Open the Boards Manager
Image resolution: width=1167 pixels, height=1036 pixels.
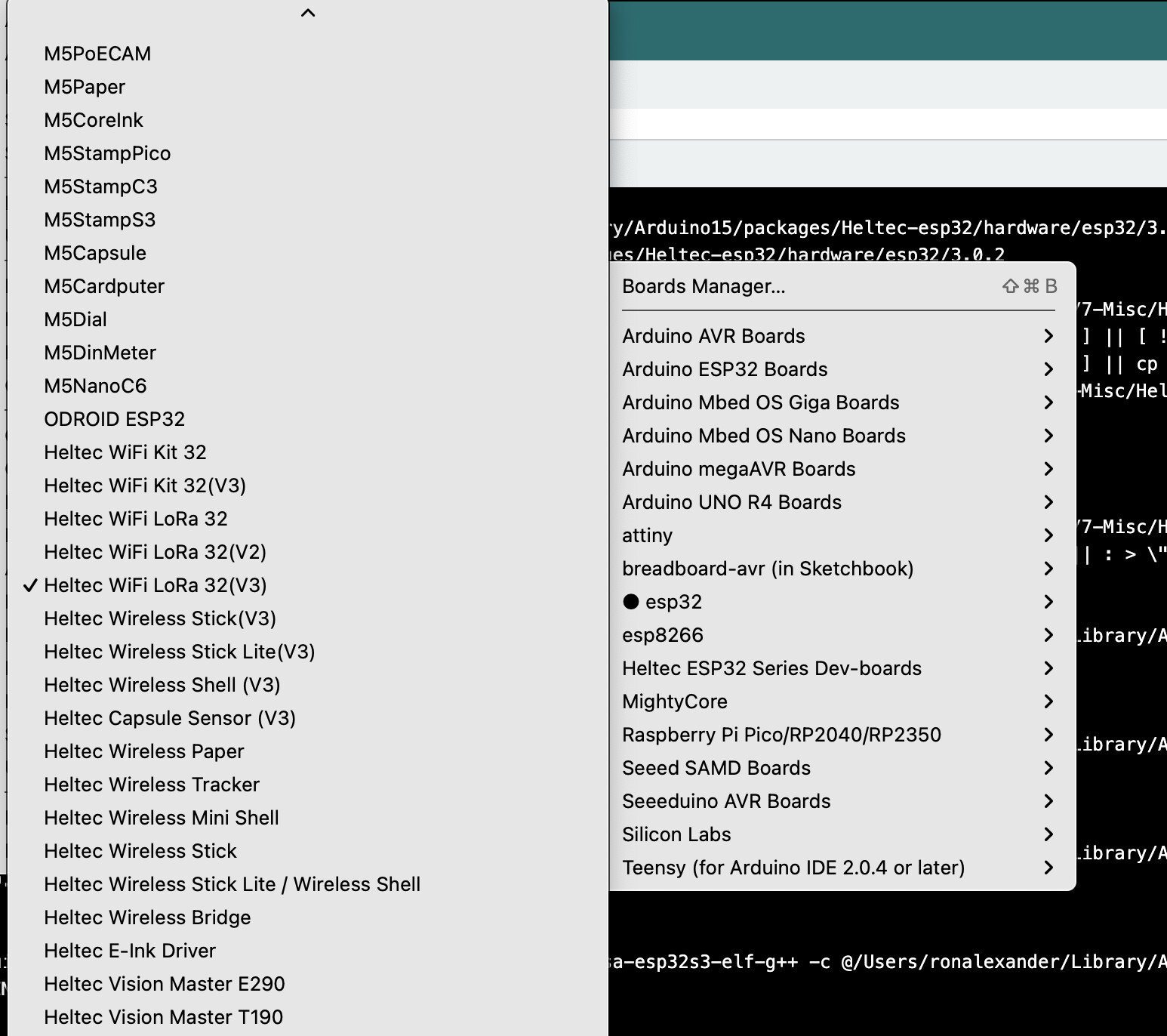703,286
